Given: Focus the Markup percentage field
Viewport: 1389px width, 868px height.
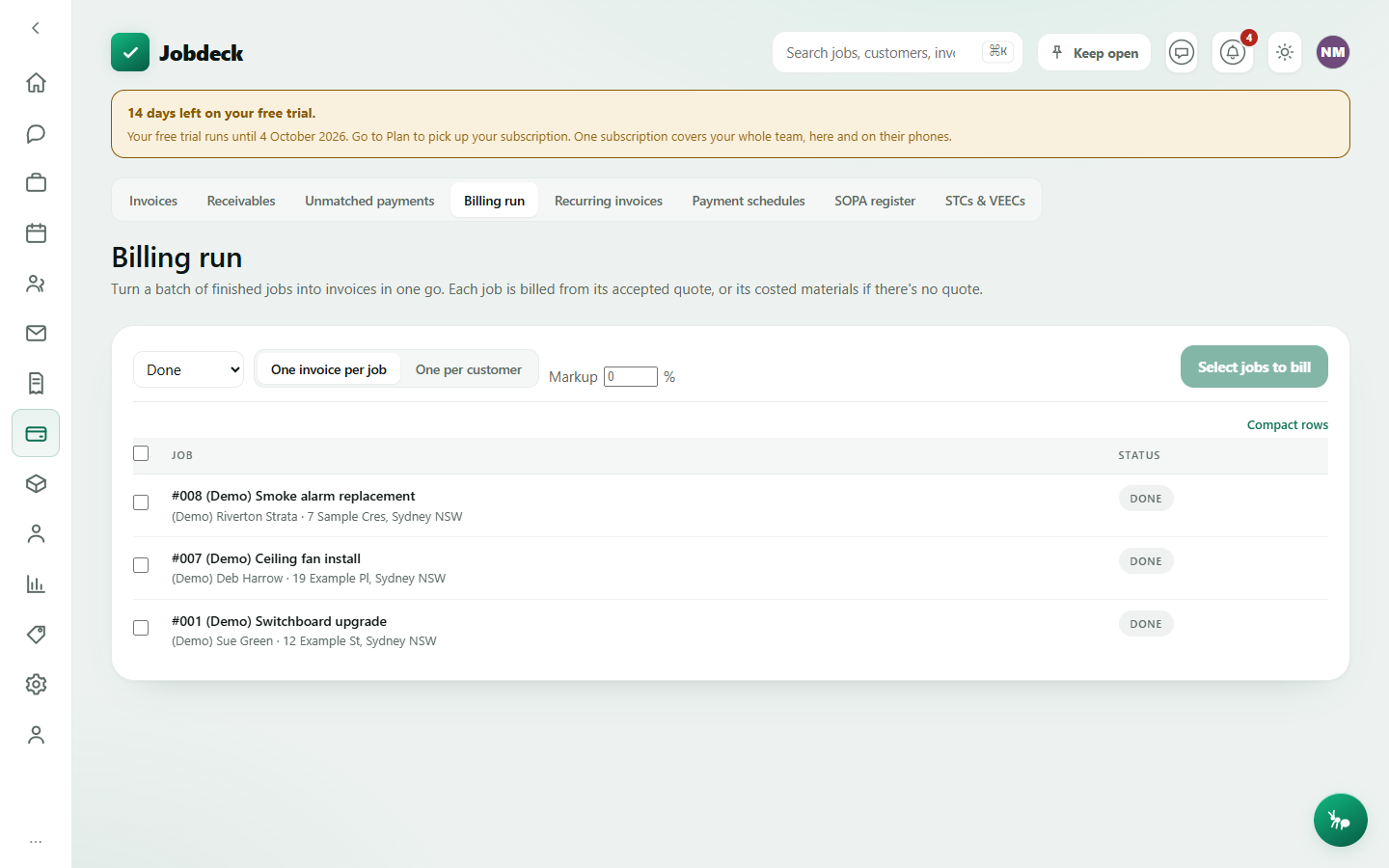Looking at the screenshot, I should [631, 376].
